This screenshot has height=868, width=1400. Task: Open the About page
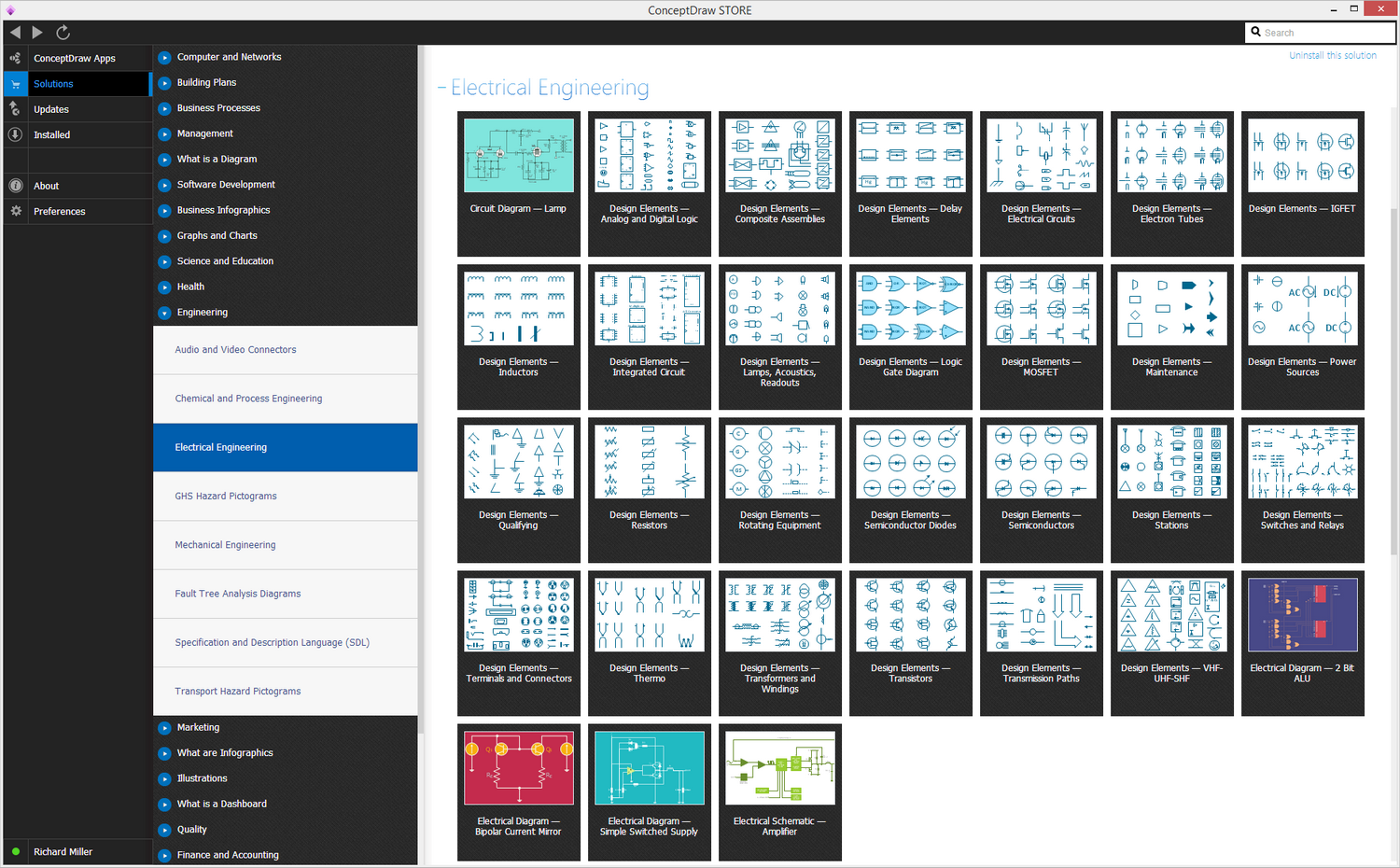[46, 186]
